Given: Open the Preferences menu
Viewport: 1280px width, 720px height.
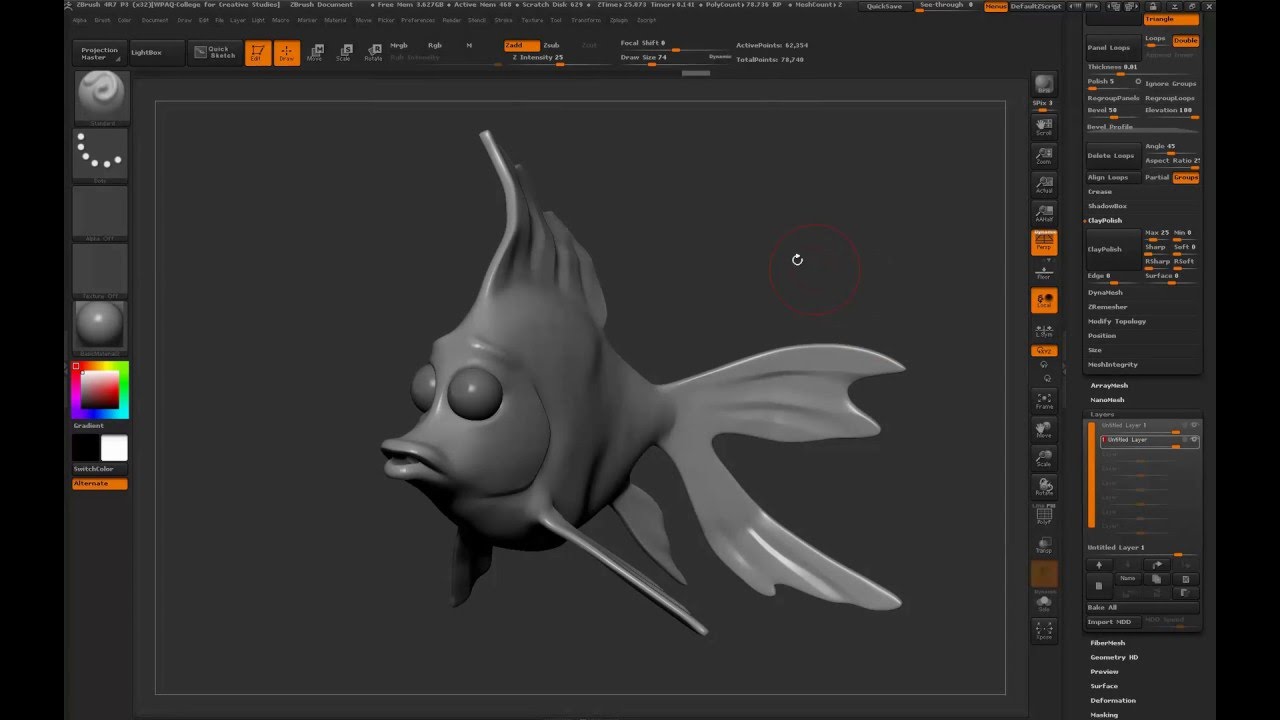Looking at the screenshot, I should [x=418, y=20].
